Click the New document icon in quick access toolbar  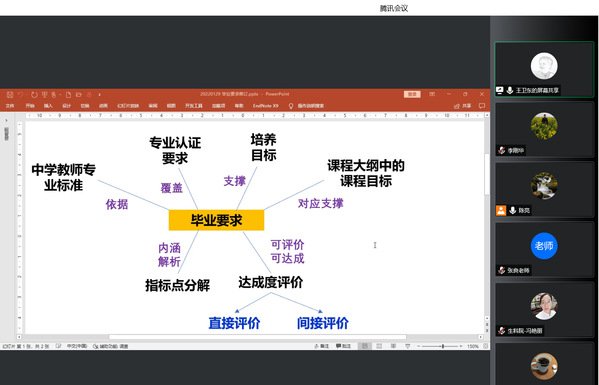68,94
